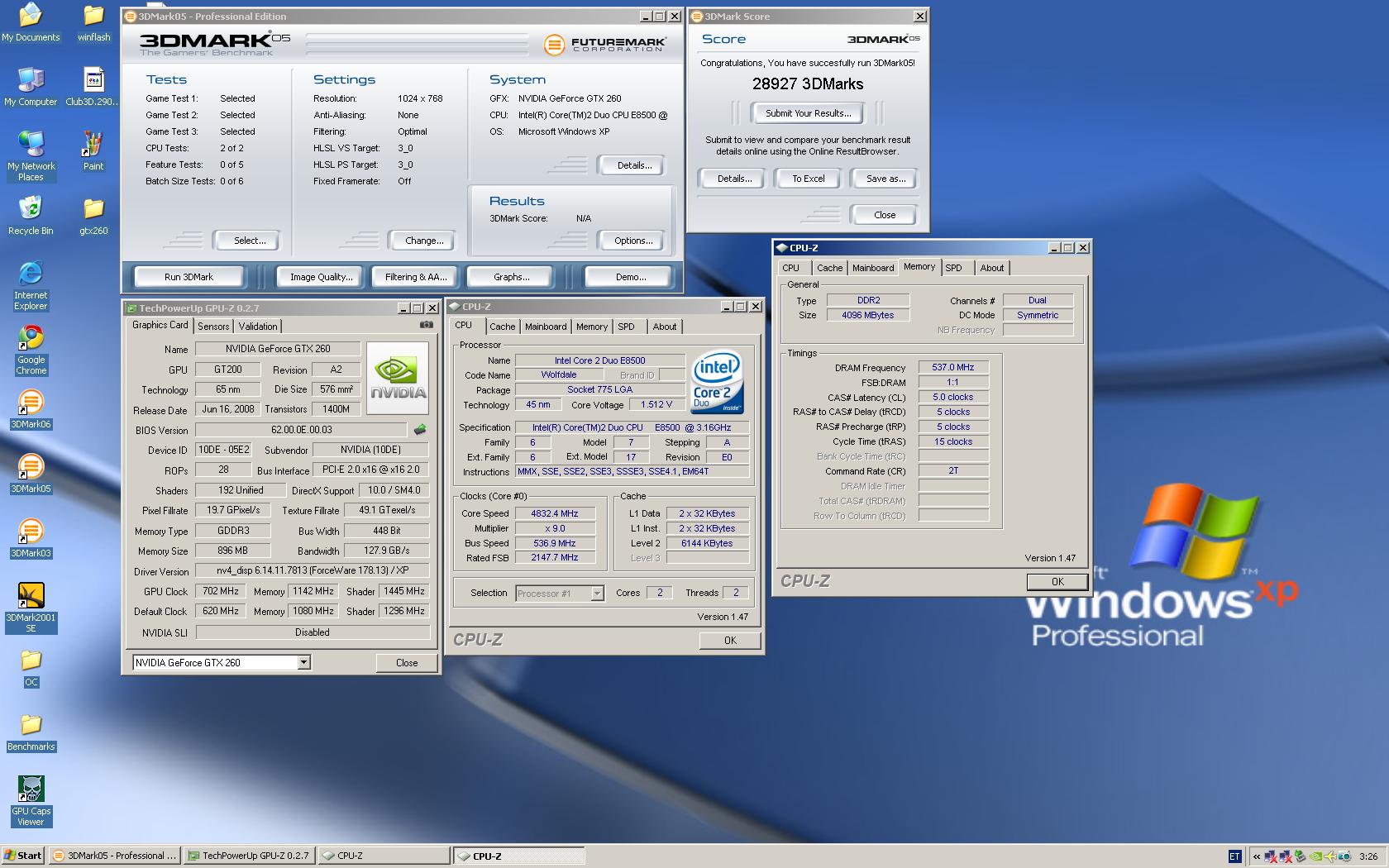Screen dimensions: 1389x868
Task: Click the taskbar clock showing 3:26
Action: (x=1368, y=856)
